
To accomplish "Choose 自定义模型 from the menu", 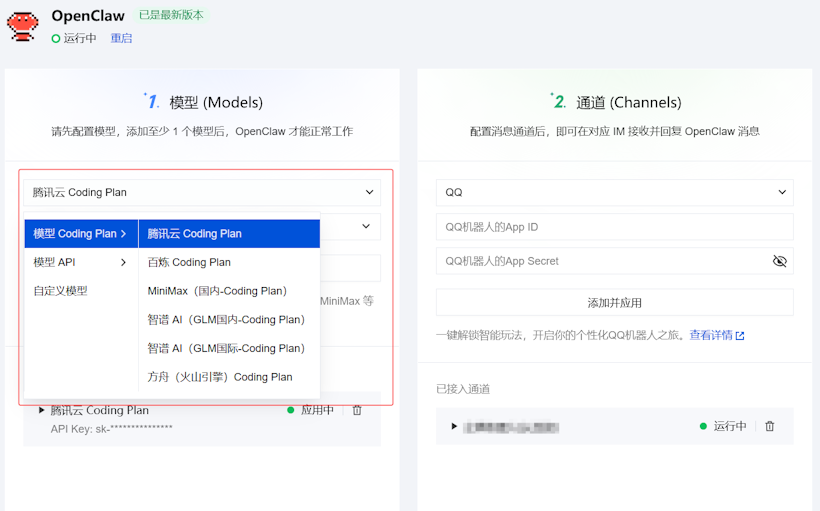I will point(81,291).
